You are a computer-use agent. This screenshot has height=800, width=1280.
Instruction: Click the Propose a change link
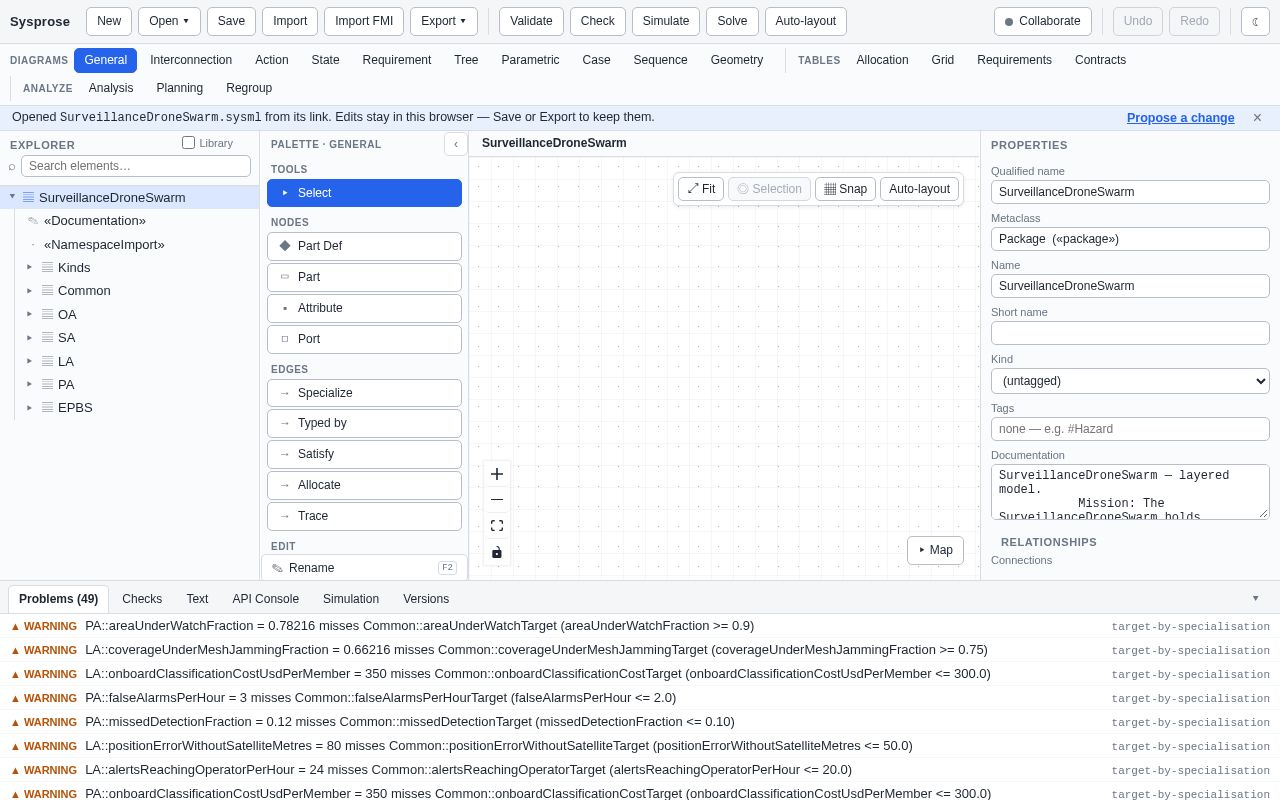tap(1181, 118)
